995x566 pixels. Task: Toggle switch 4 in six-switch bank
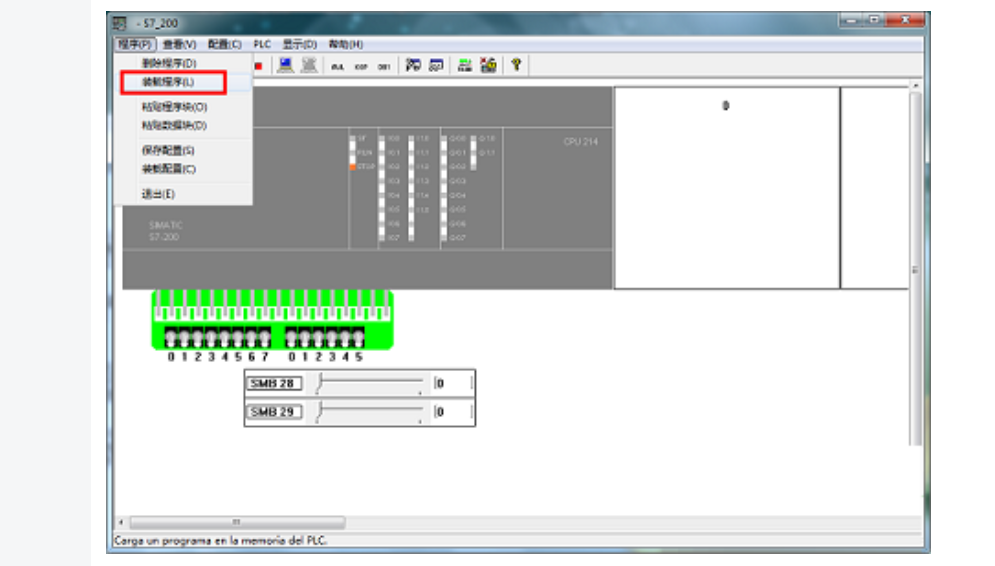[x=345, y=337]
